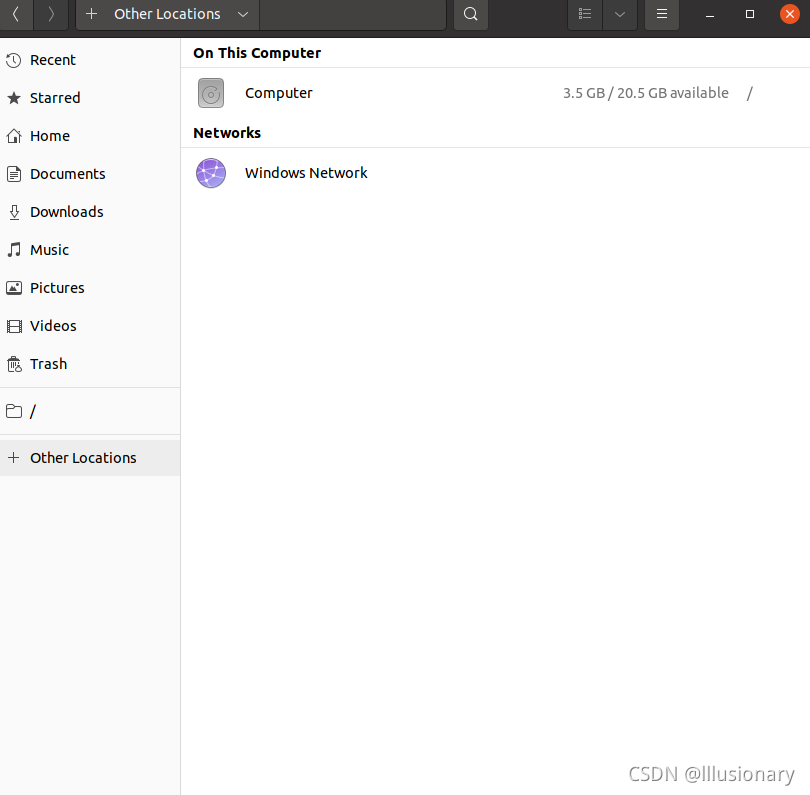The width and height of the screenshot is (810, 795).
Task: Select the Videos folder in sidebar
Action: 53,325
